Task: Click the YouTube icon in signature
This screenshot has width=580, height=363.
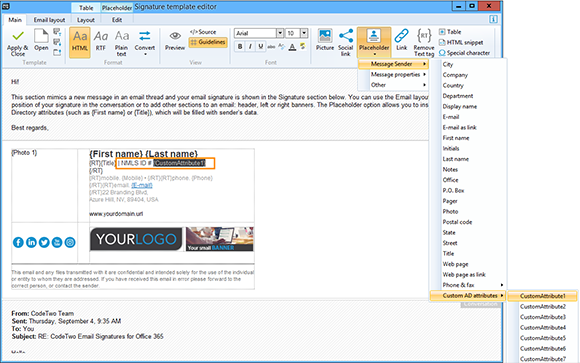Action: pyautogui.click(x=57, y=242)
